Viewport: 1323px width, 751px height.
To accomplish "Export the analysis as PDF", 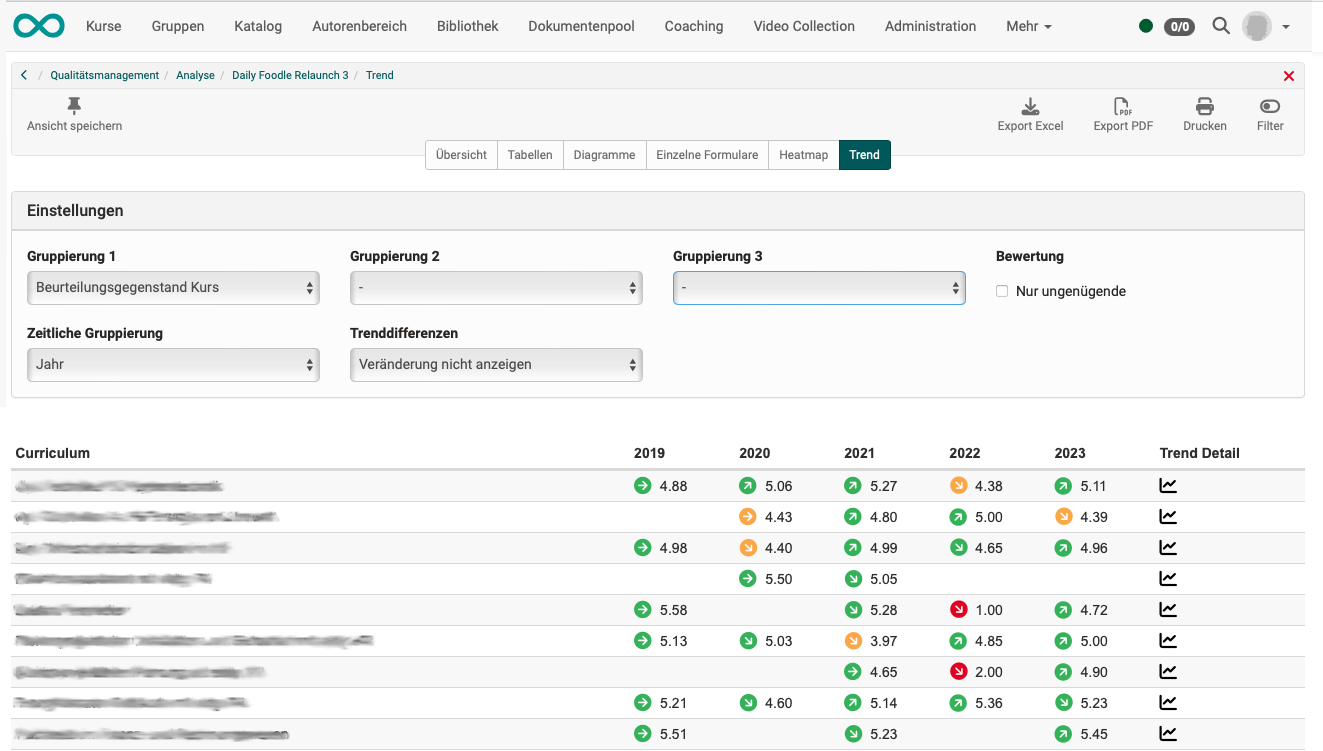I will 1122,113.
